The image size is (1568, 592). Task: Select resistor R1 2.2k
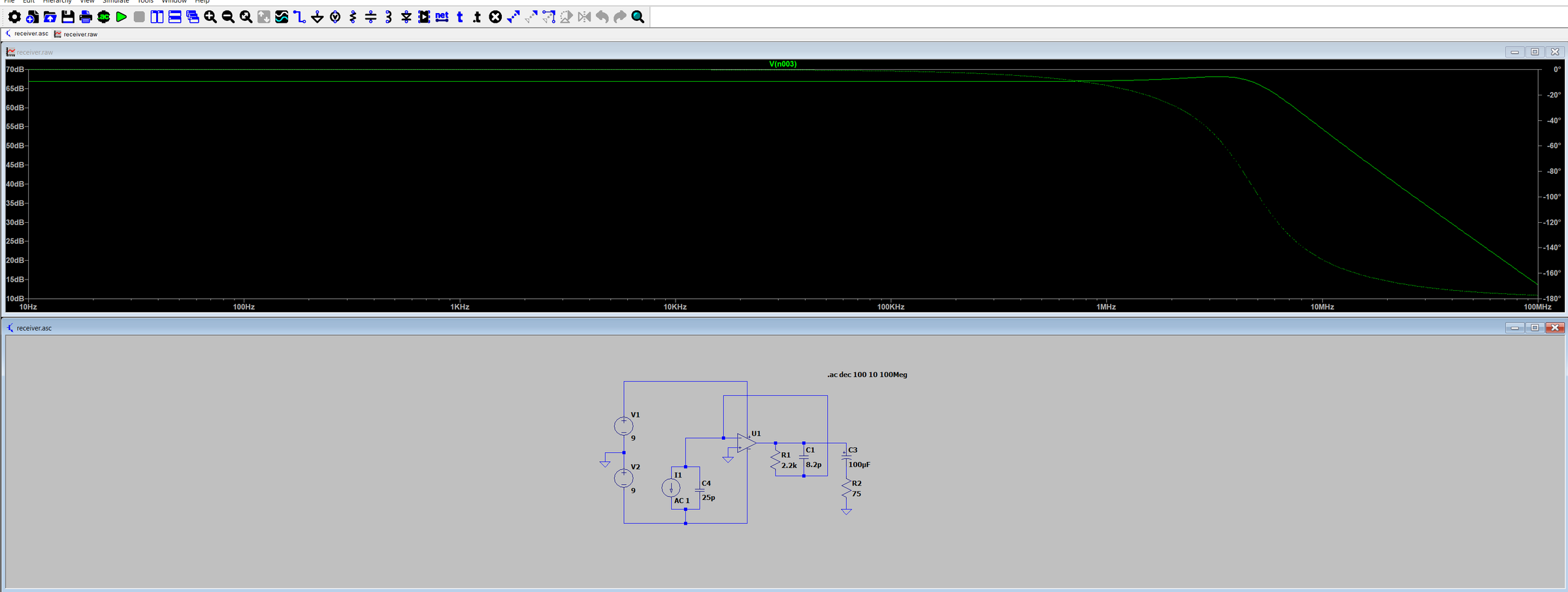[x=776, y=460]
